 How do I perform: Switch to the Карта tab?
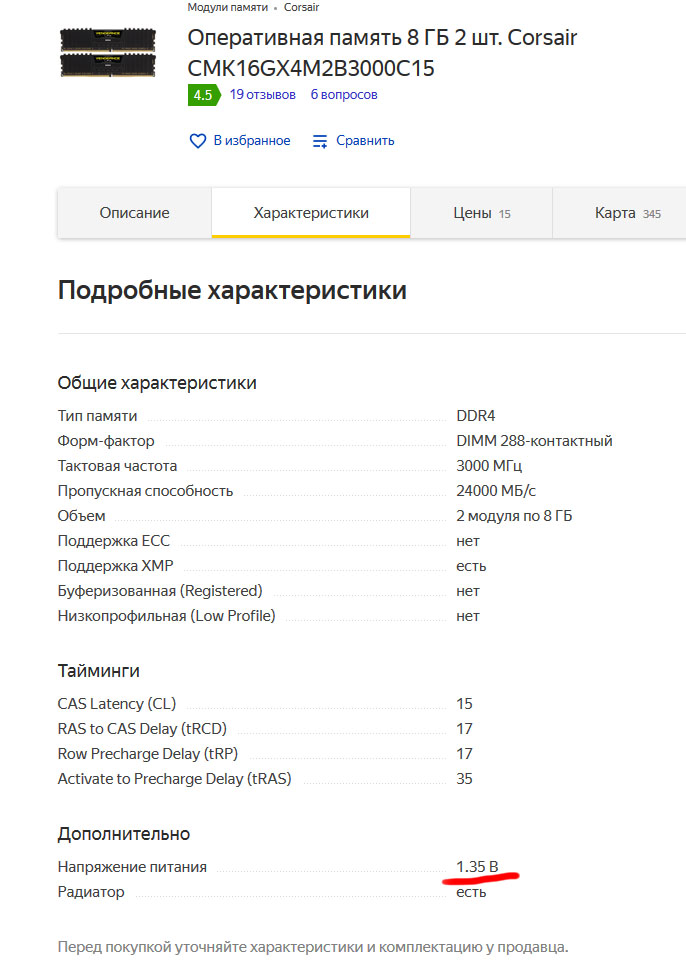click(x=619, y=212)
